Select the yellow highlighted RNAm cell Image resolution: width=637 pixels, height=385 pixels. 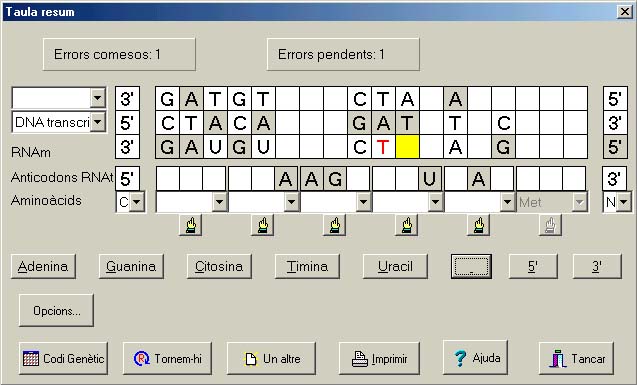point(407,147)
